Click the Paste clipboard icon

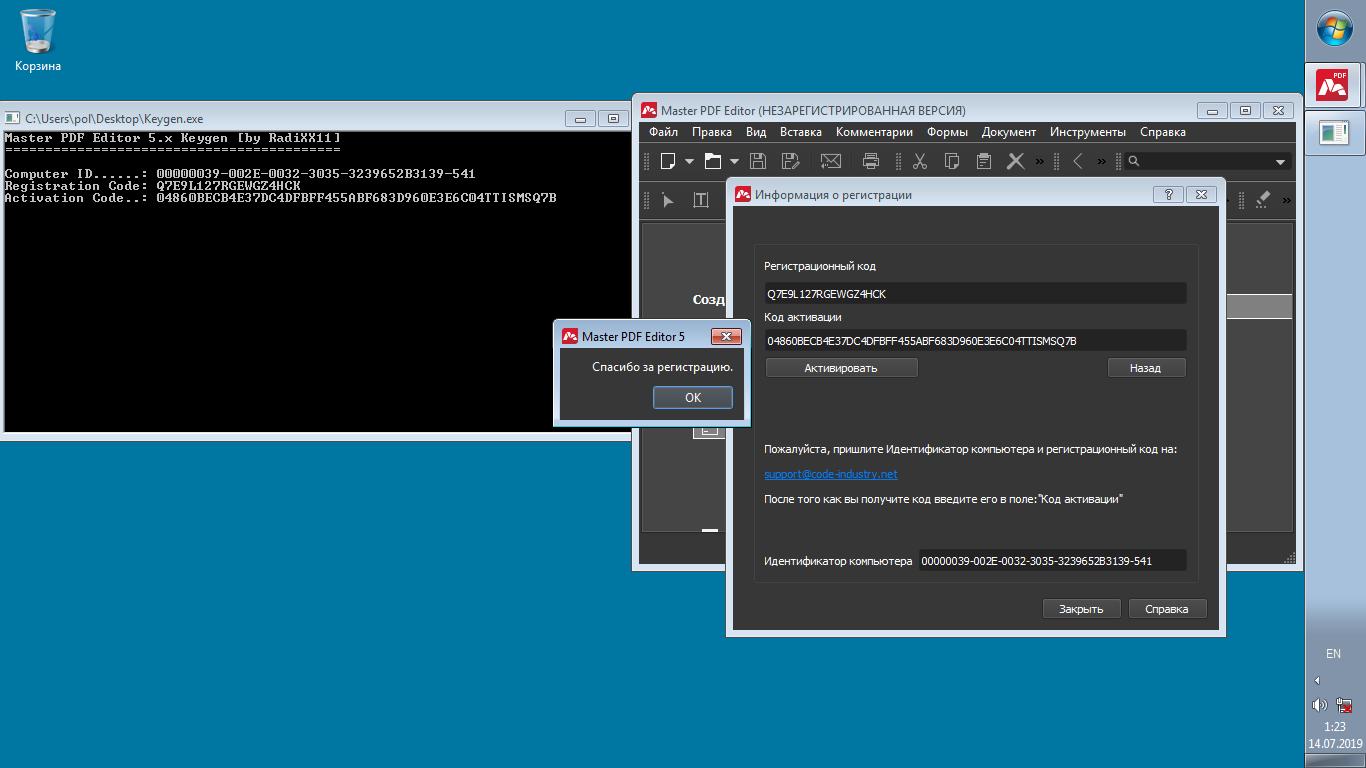click(984, 161)
